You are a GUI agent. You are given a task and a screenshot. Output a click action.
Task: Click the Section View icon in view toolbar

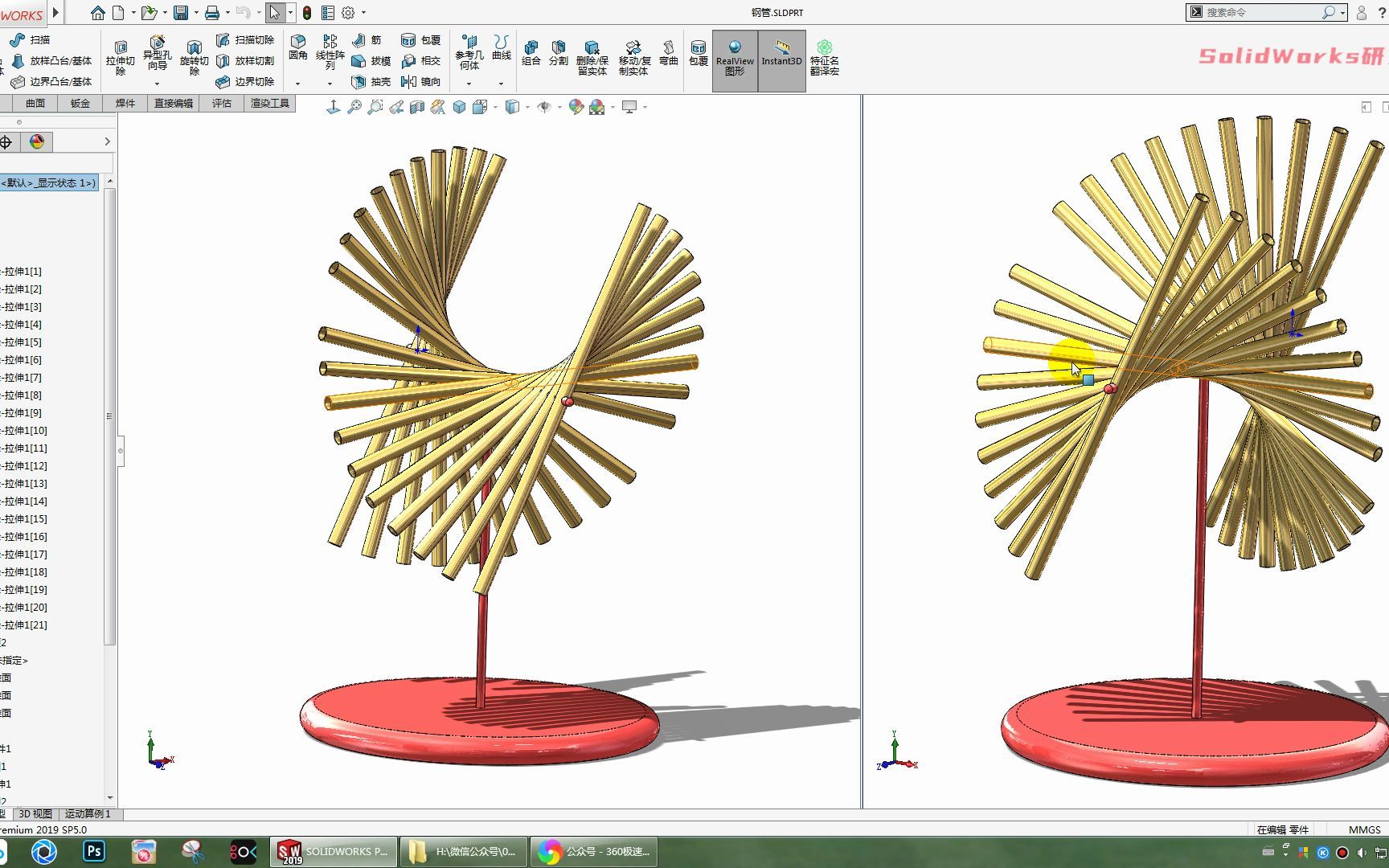[x=416, y=107]
